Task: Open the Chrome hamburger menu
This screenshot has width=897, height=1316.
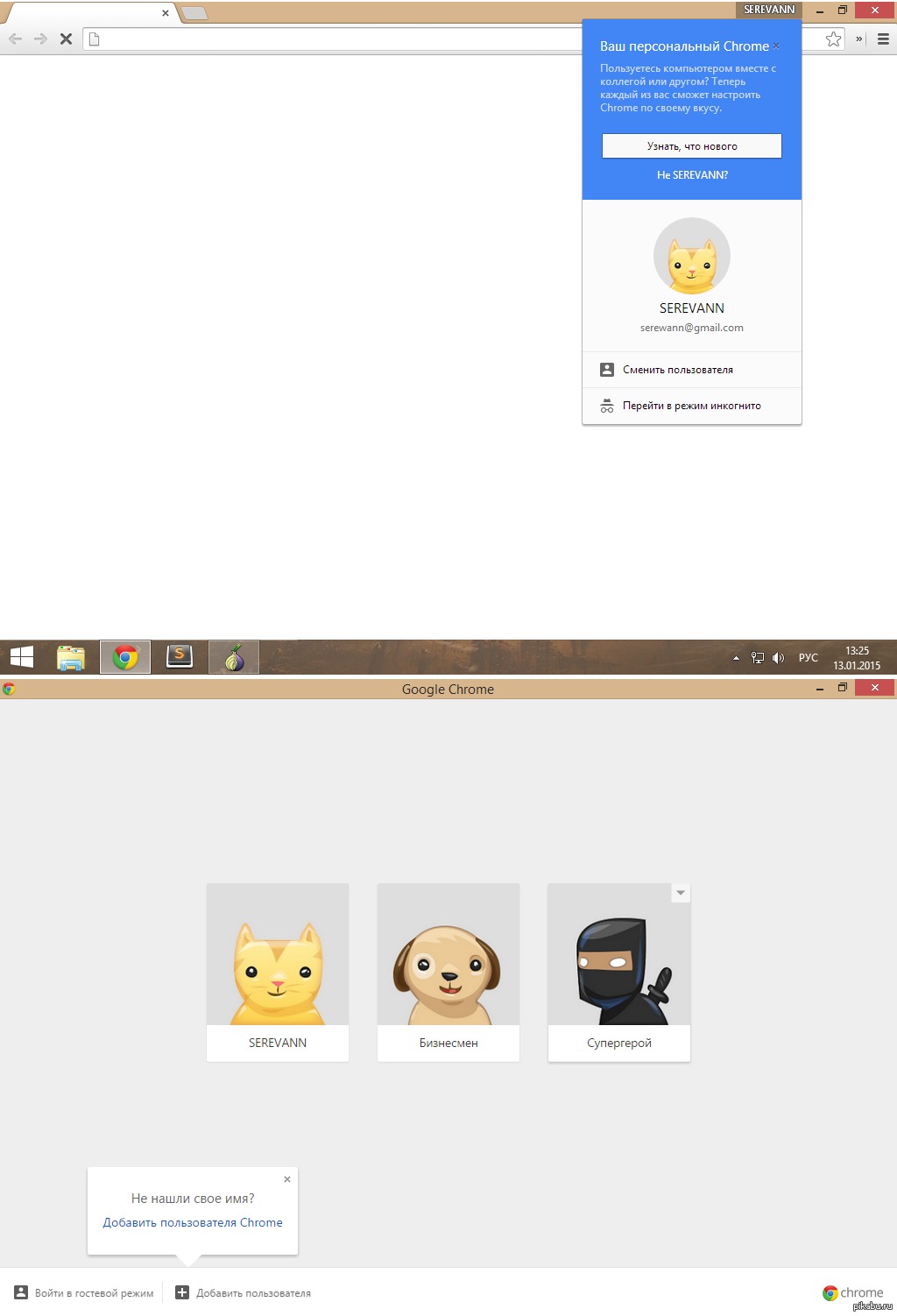Action: 883,39
